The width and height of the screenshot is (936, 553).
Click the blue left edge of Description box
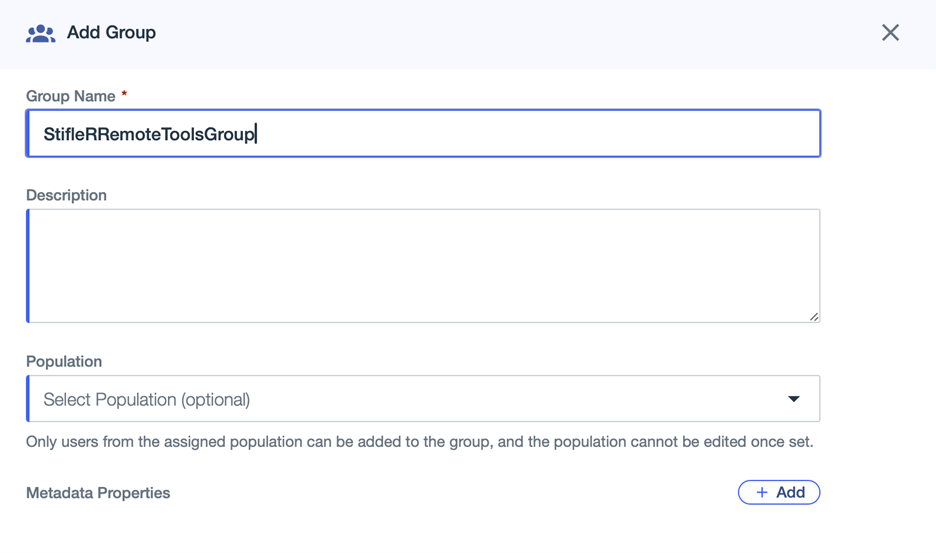(28, 265)
